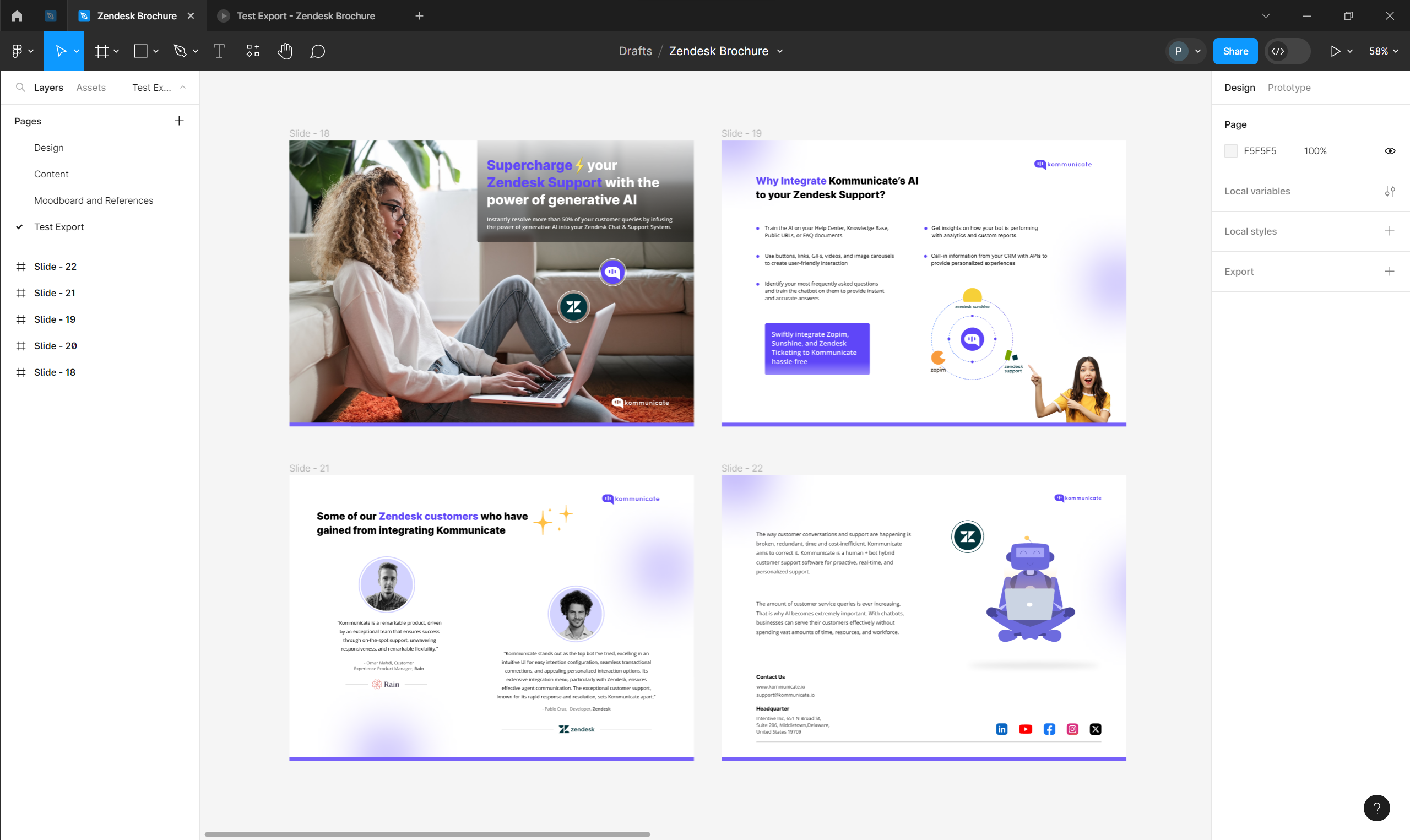Expand shape tools dropdown arrow
Image resolution: width=1410 pixels, height=840 pixels.
[156, 51]
